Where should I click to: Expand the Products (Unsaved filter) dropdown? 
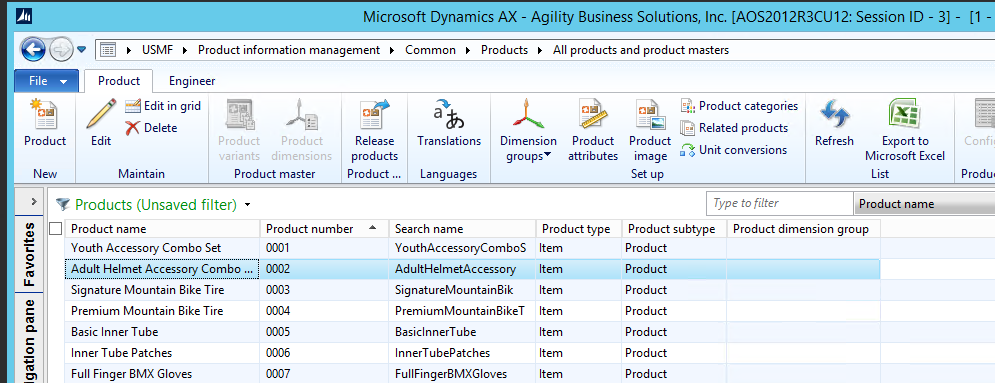coord(247,205)
